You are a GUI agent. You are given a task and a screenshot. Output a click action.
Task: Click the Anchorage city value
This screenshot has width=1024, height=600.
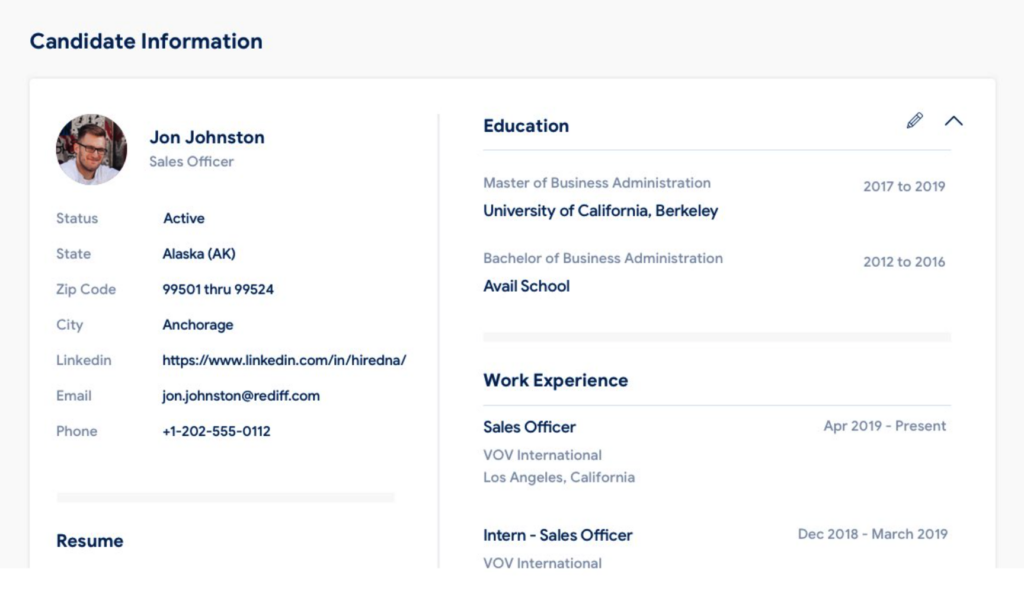coord(198,325)
